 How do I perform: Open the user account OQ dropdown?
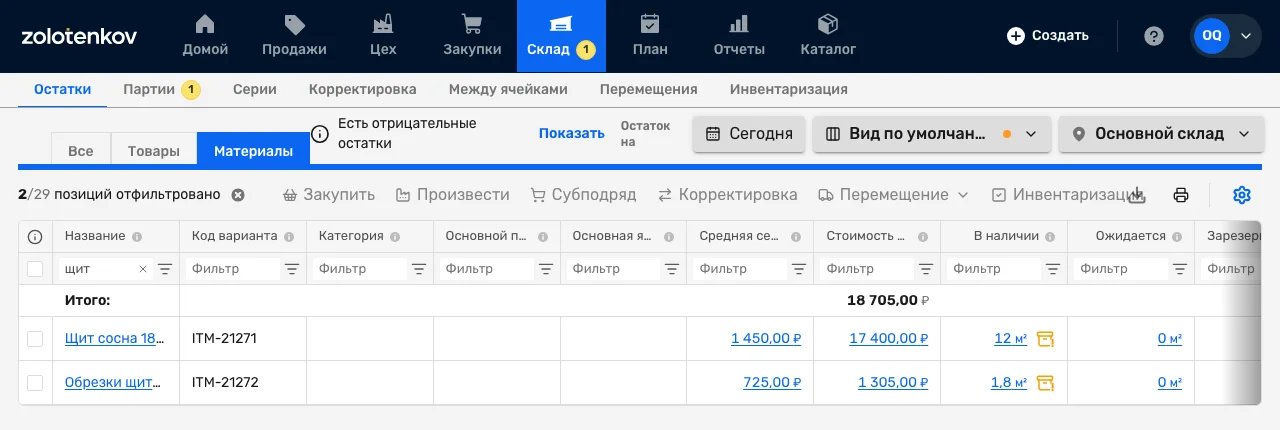tap(1226, 36)
